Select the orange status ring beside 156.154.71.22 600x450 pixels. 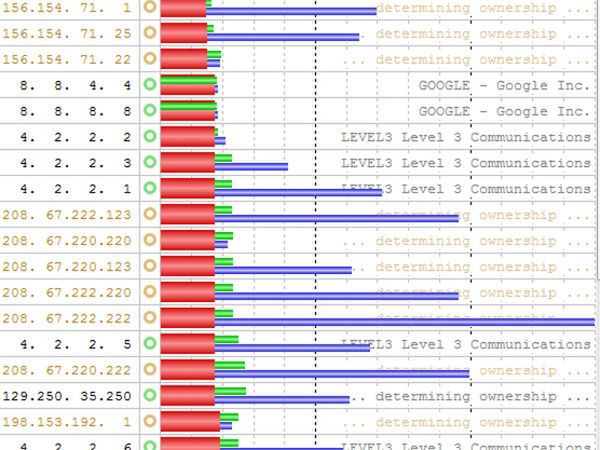[150, 59]
